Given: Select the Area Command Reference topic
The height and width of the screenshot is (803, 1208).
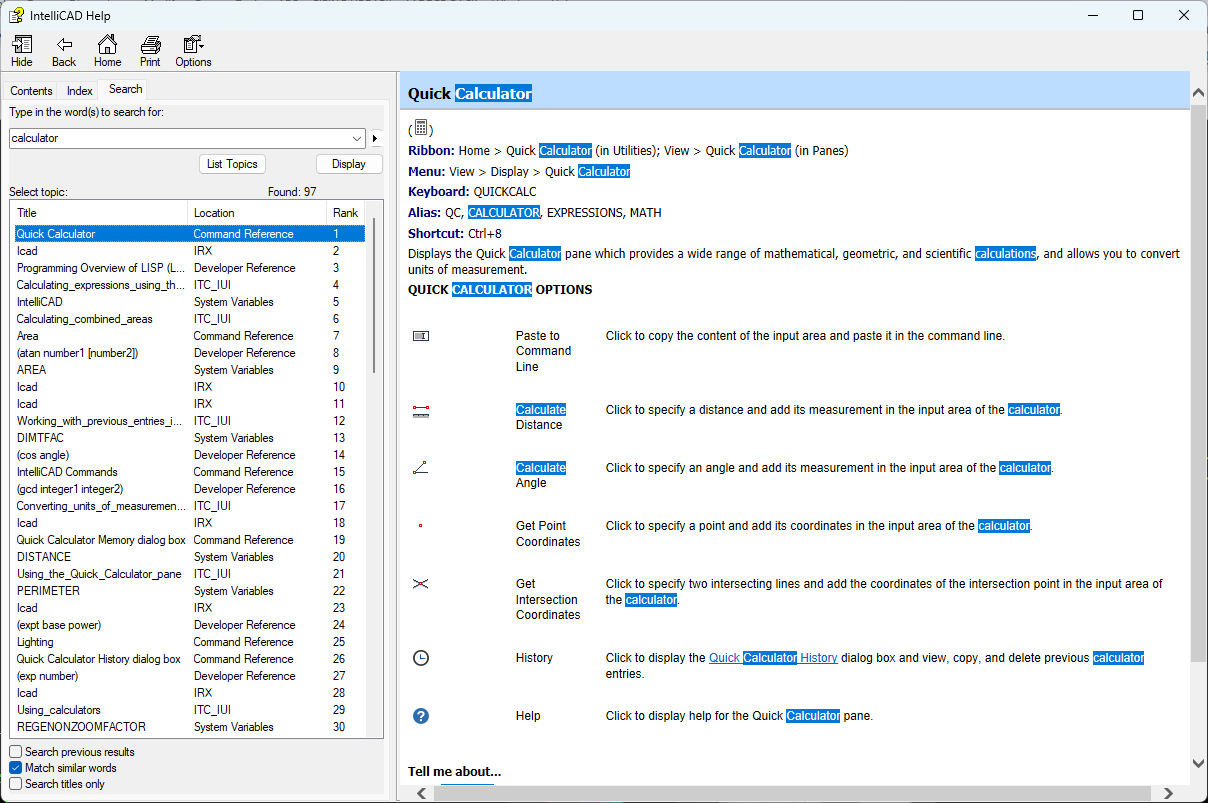Looking at the screenshot, I should pos(189,336).
